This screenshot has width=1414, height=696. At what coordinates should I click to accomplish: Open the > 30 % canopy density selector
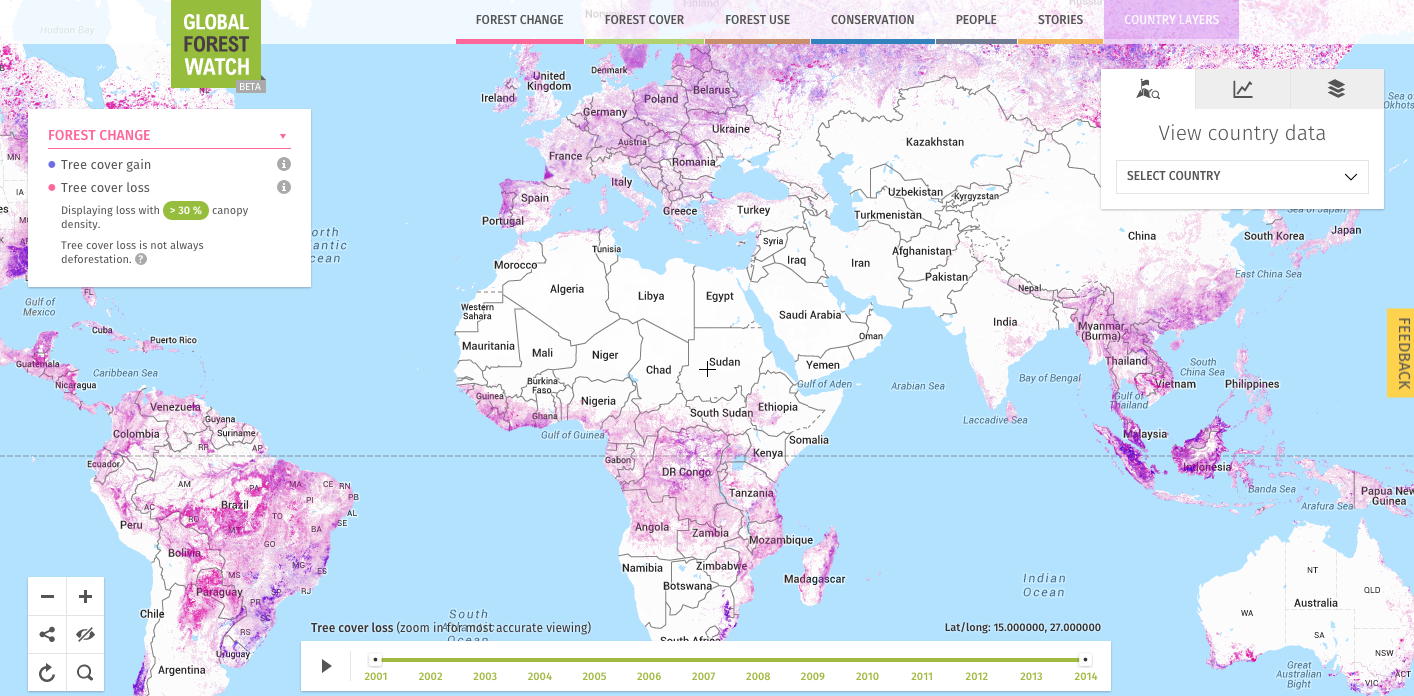[x=186, y=211]
